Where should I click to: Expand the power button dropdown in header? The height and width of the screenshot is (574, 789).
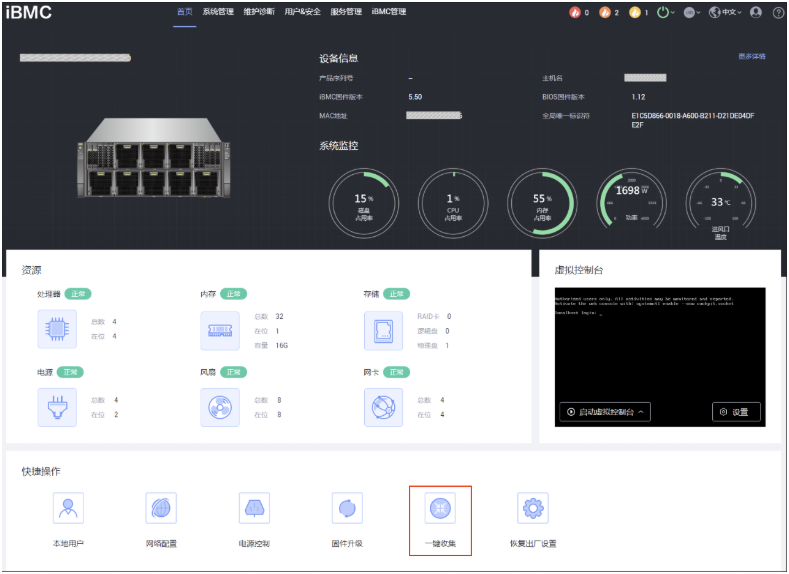coord(666,13)
